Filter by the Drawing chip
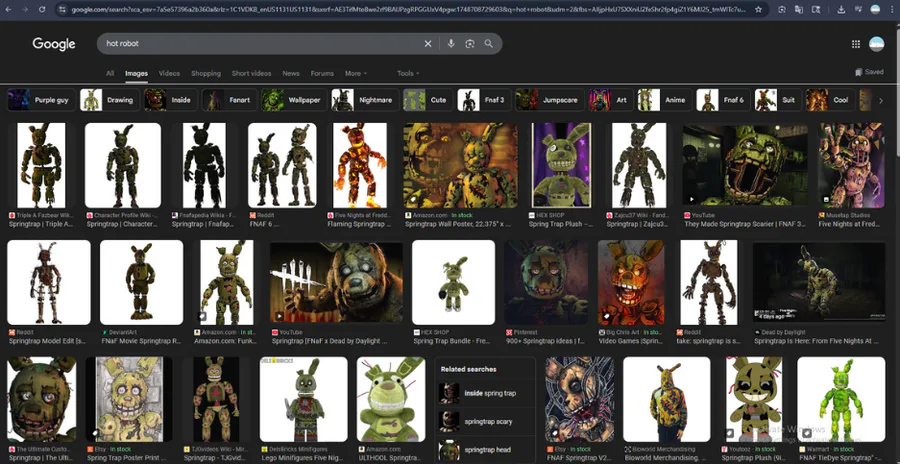 [x=110, y=100]
